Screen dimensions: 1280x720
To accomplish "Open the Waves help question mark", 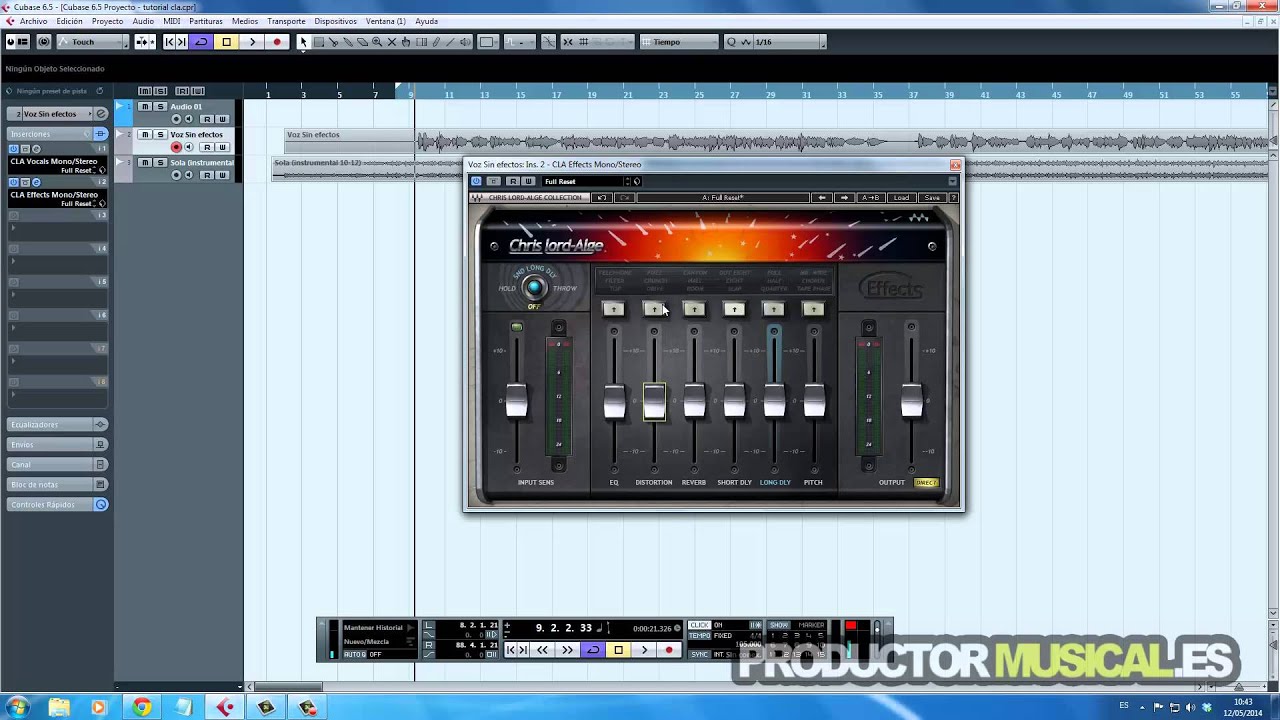I will click(x=952, y=197).
